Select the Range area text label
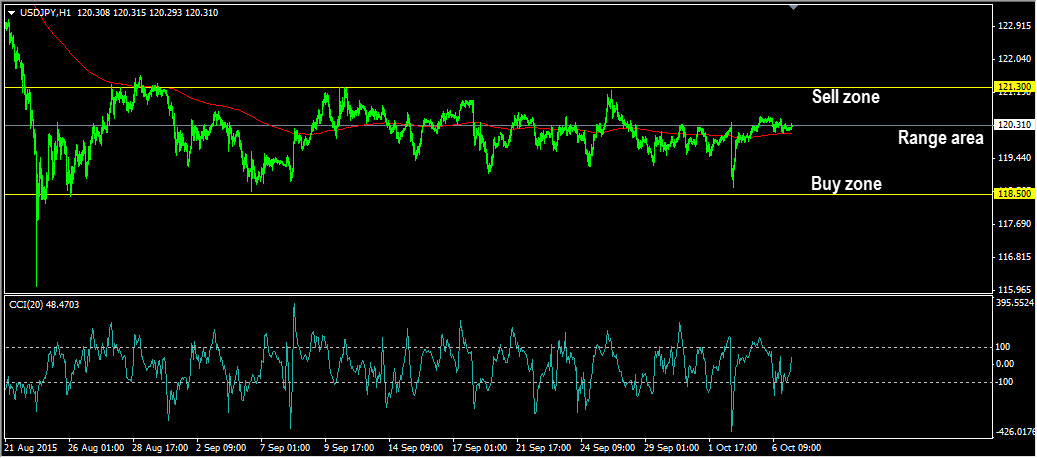 coord(939,138)
